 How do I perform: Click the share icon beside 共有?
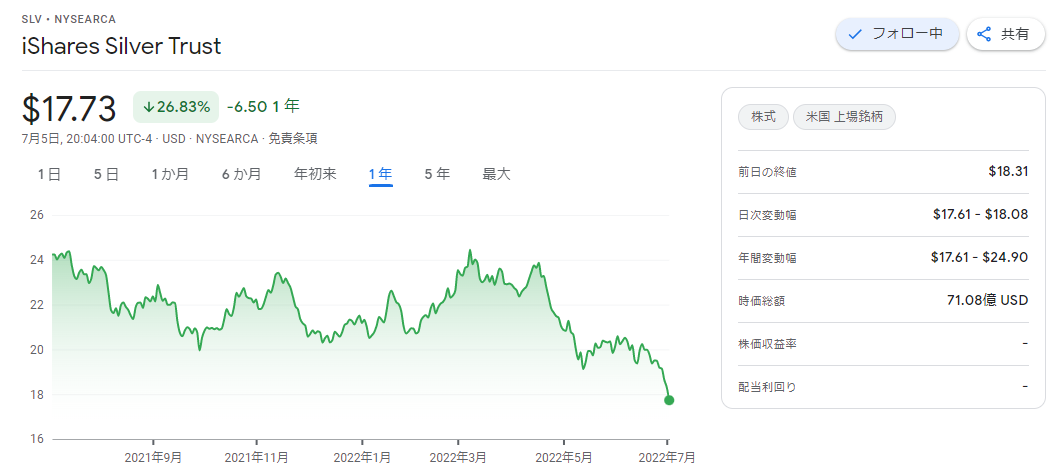tap(984, 34)
